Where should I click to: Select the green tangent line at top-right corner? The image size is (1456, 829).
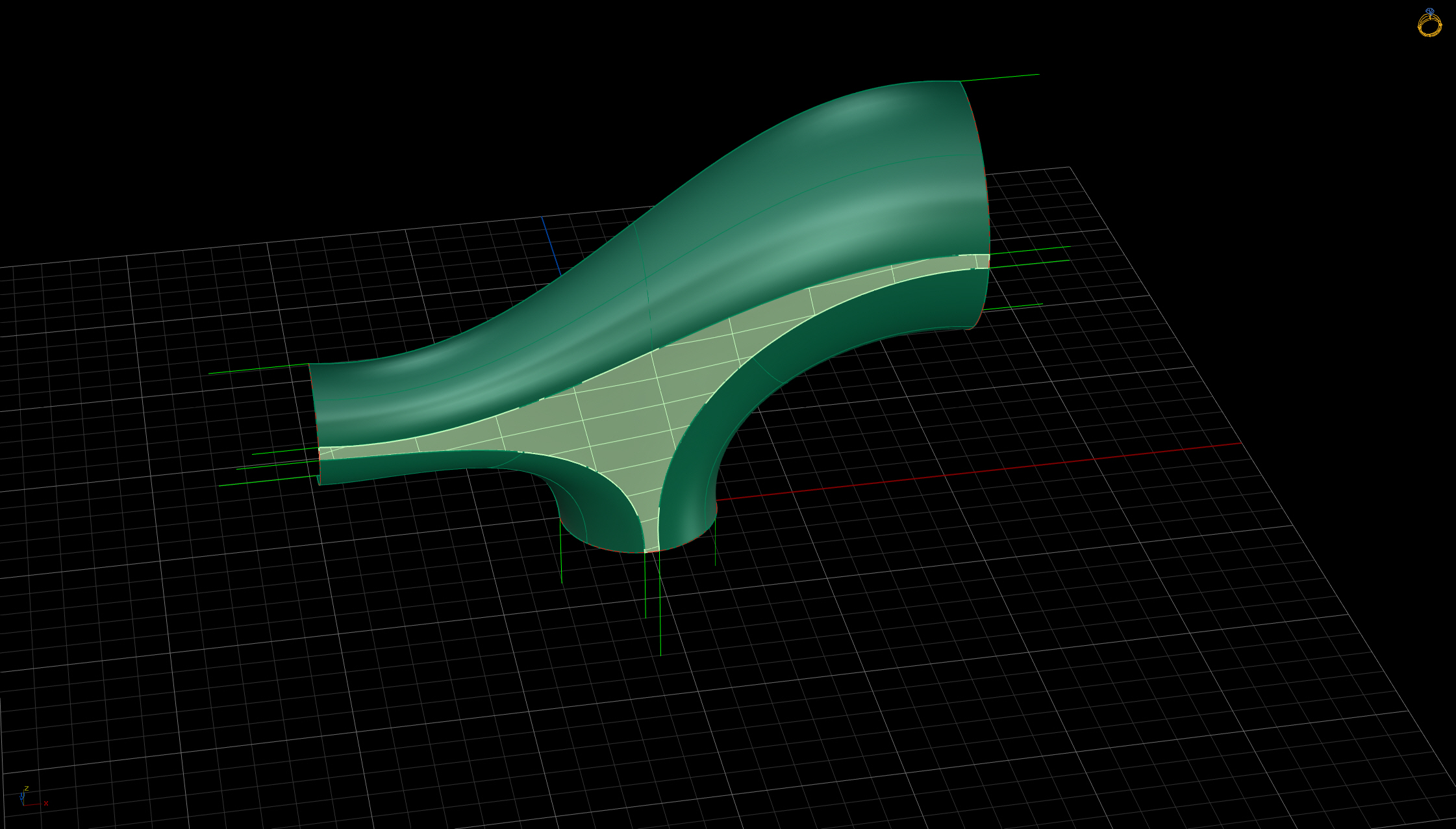click(x=1000, y=78)
